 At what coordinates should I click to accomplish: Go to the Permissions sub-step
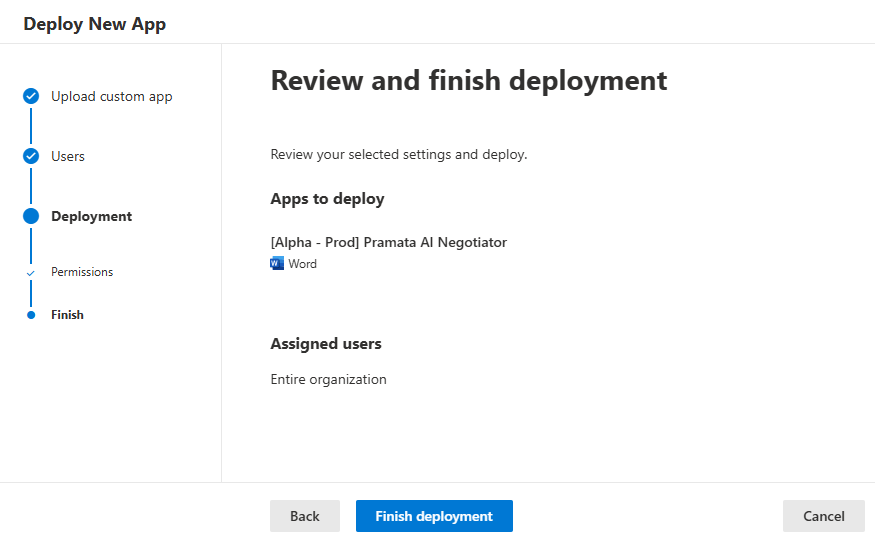(82, 272)
